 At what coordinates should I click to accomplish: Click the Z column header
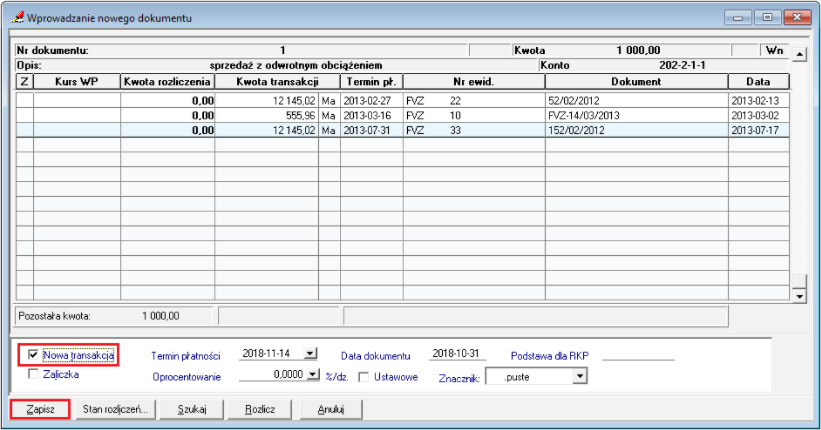click(x=25, y=82)
